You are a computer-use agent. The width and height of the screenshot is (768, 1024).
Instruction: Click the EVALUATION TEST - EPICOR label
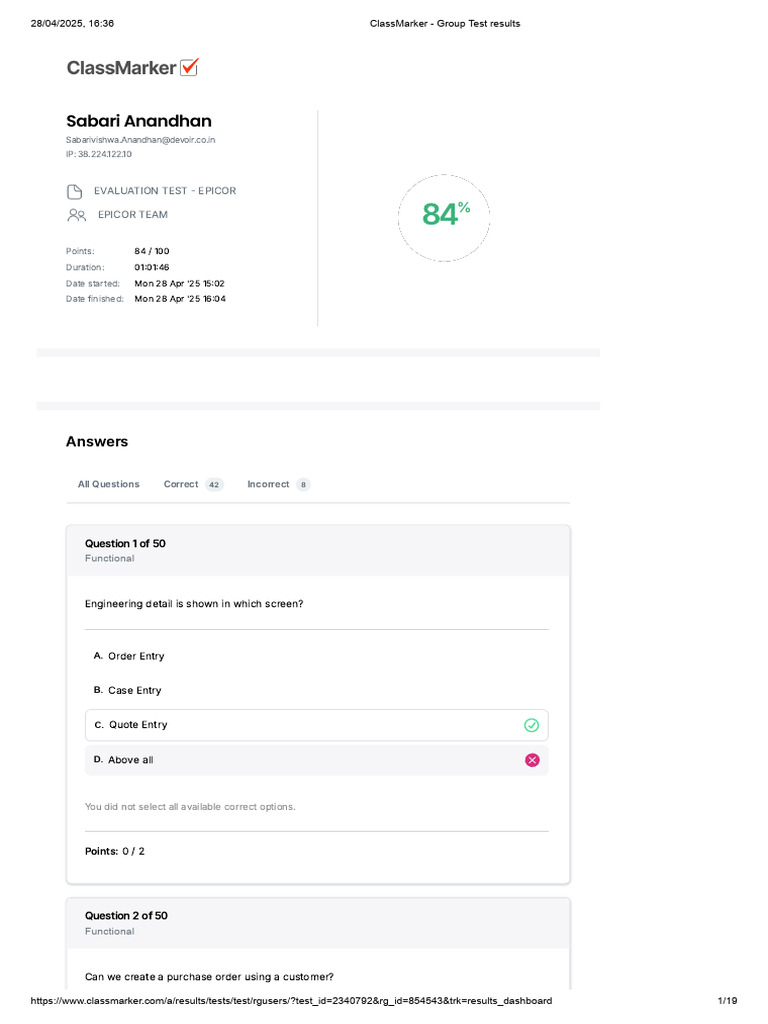coord(165,191)
